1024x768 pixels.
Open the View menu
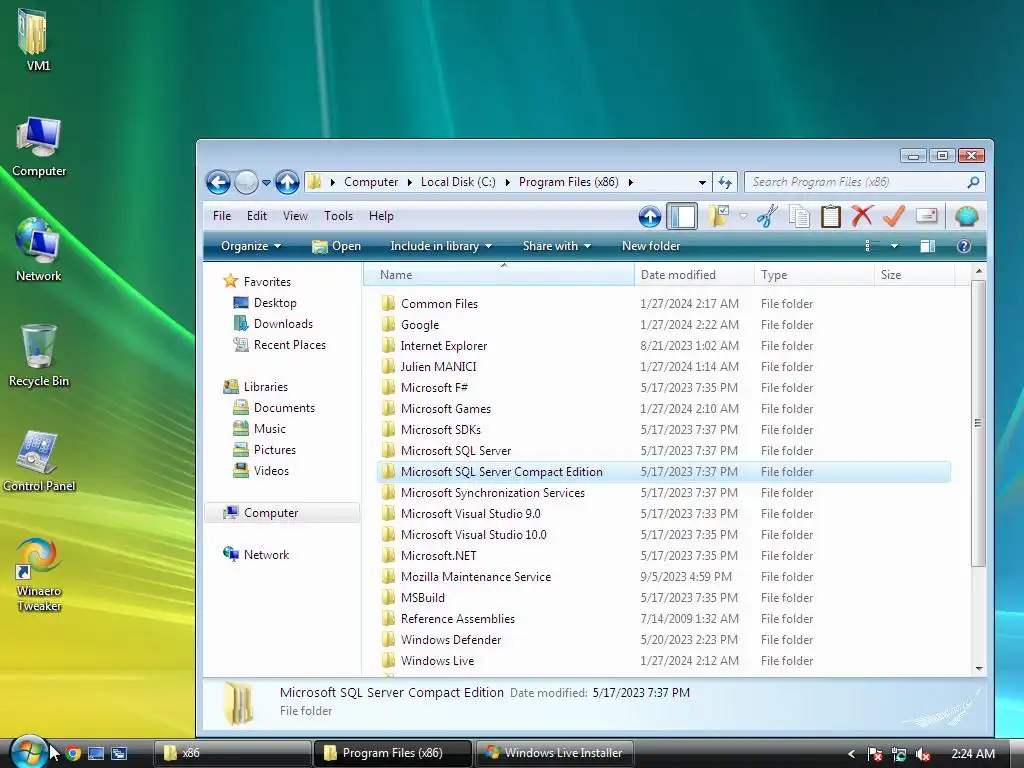pos(295,216)
